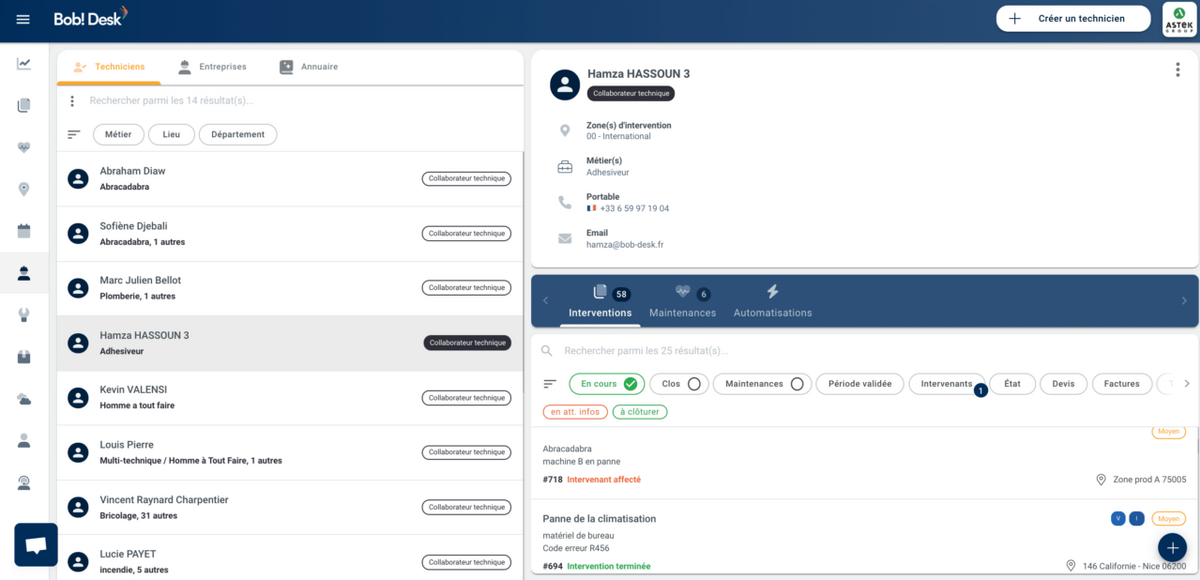Open the inventory box icon in sidebar
The image size is (1200, 580).
(x=24, y=357)
